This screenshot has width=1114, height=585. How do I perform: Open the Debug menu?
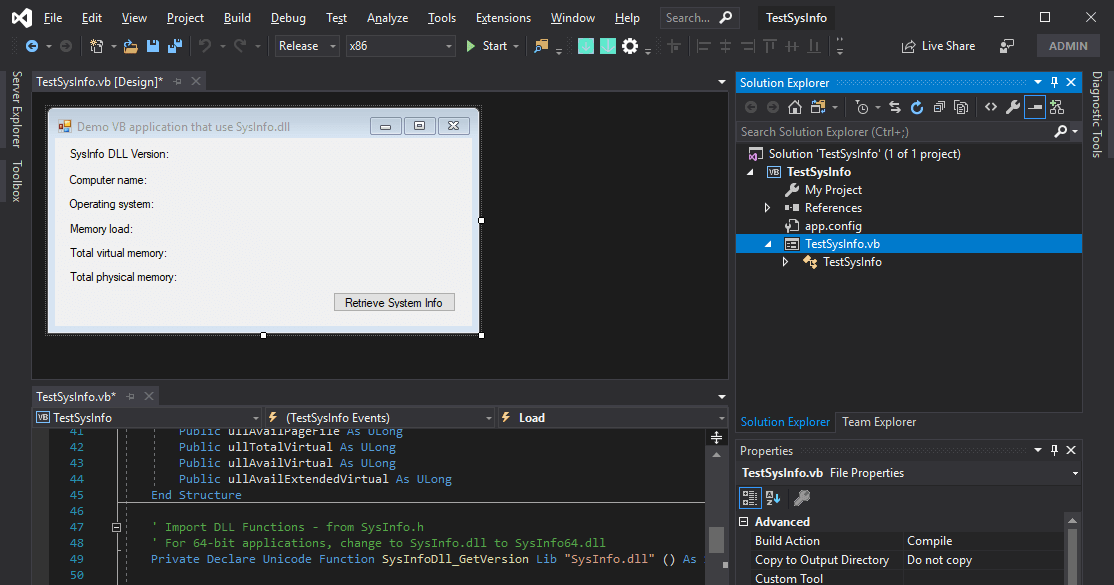[287, 17]
